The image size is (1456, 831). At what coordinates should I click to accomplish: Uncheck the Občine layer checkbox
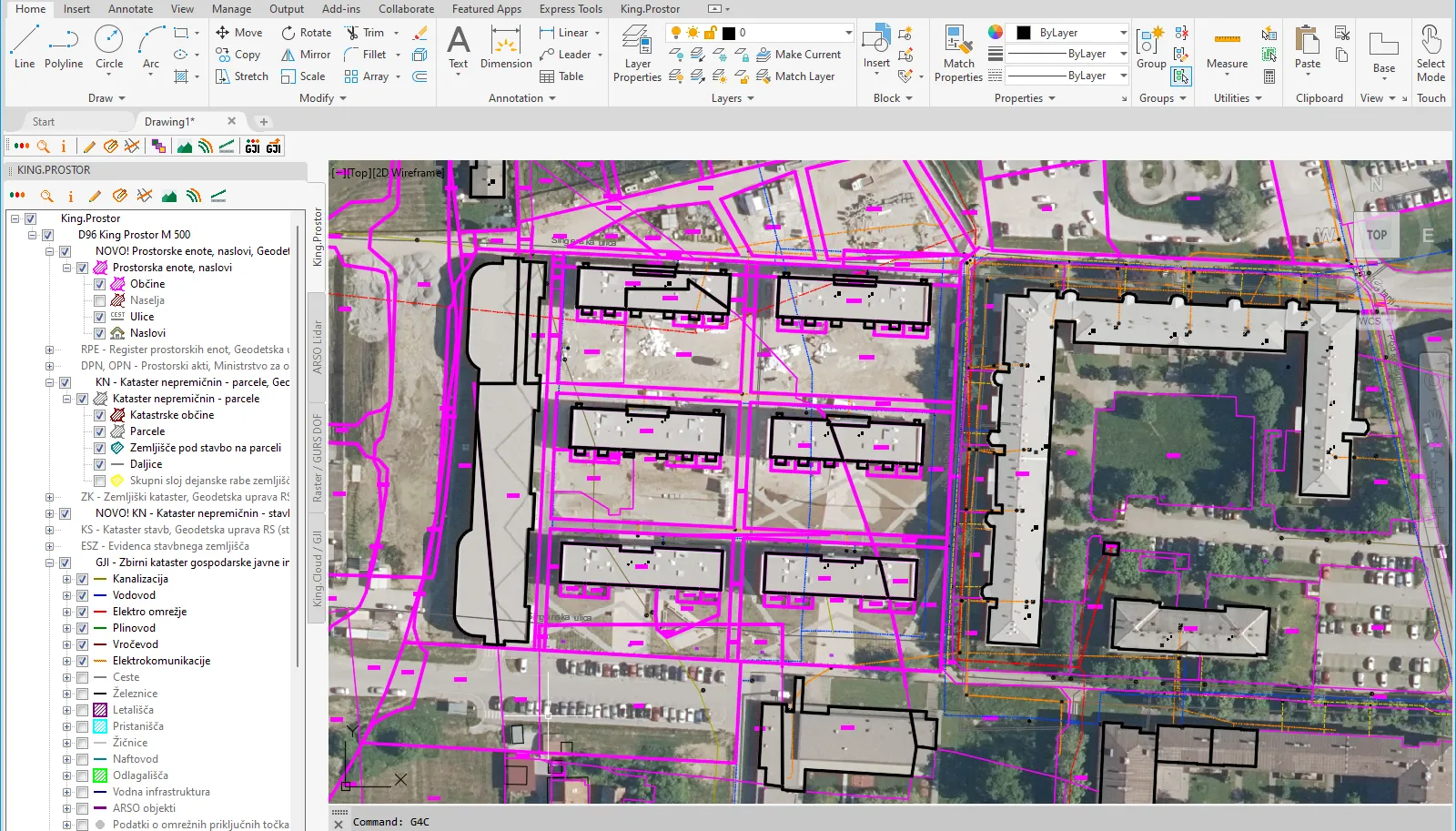point(100,284)
